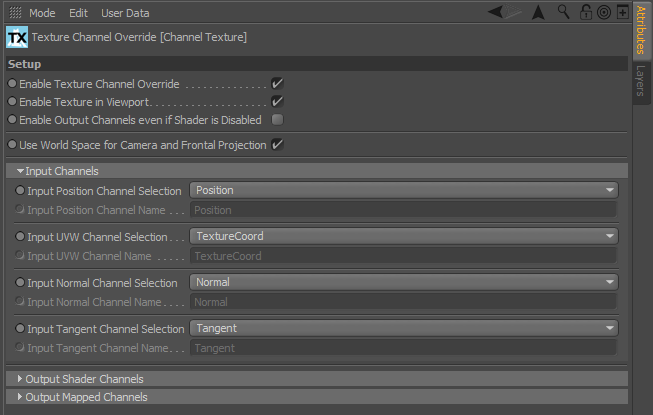
Task: Click the Use World Space for Camera label
Action: (x=142, y=145)
